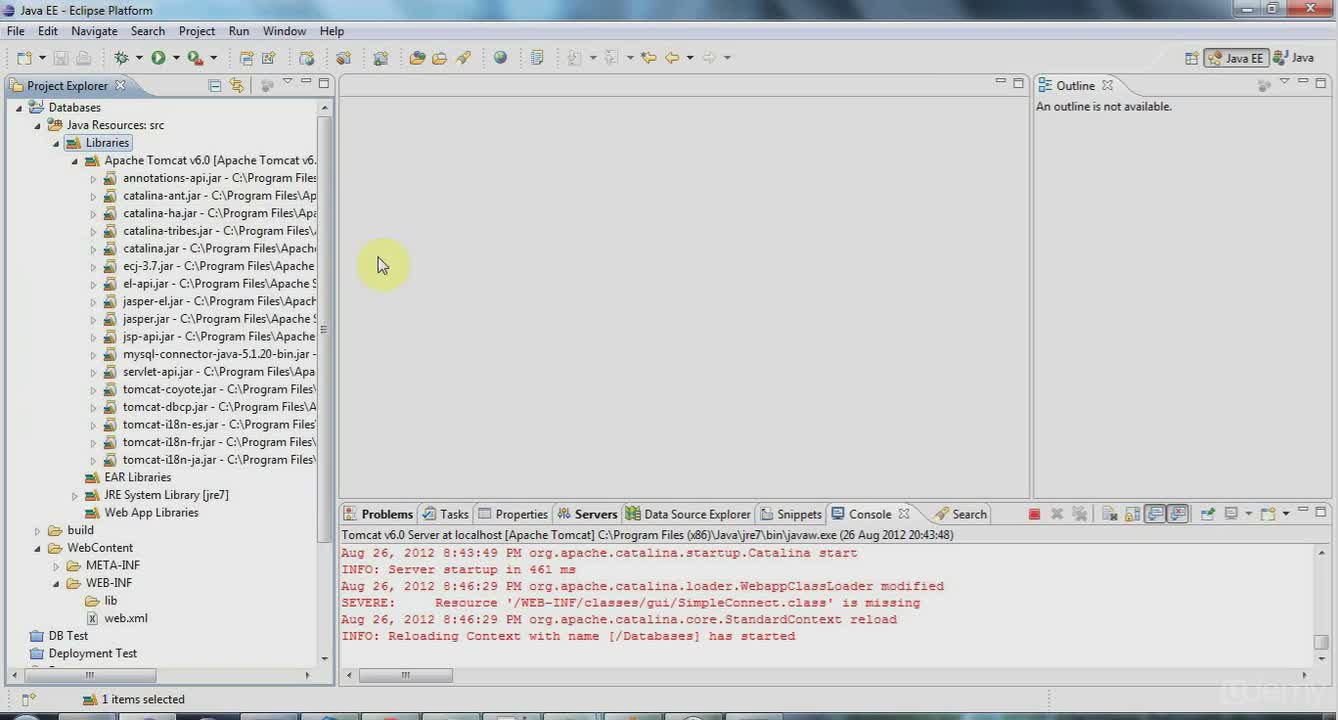
Task: Open the Project menu
Action: tap(197, 31)
